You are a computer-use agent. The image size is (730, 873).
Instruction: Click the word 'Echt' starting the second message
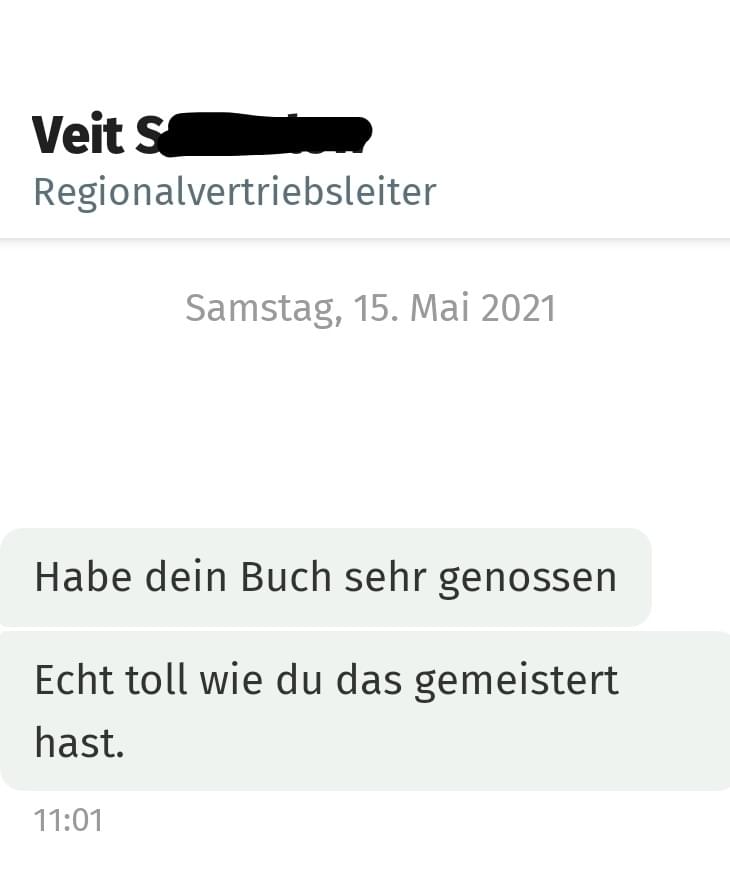(x=74, y=680)
